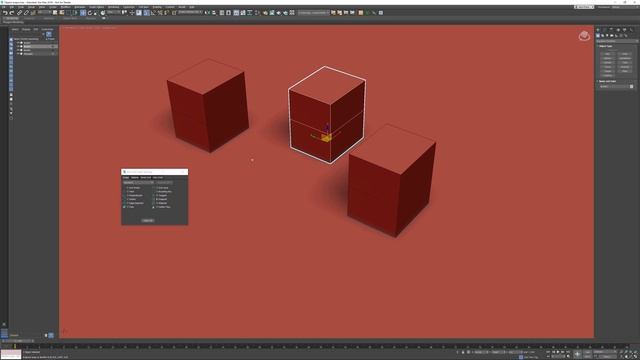Viewport: 640px width, 360px height.
Task: Click the Align tool icon
Action: [x=213, y=13]
